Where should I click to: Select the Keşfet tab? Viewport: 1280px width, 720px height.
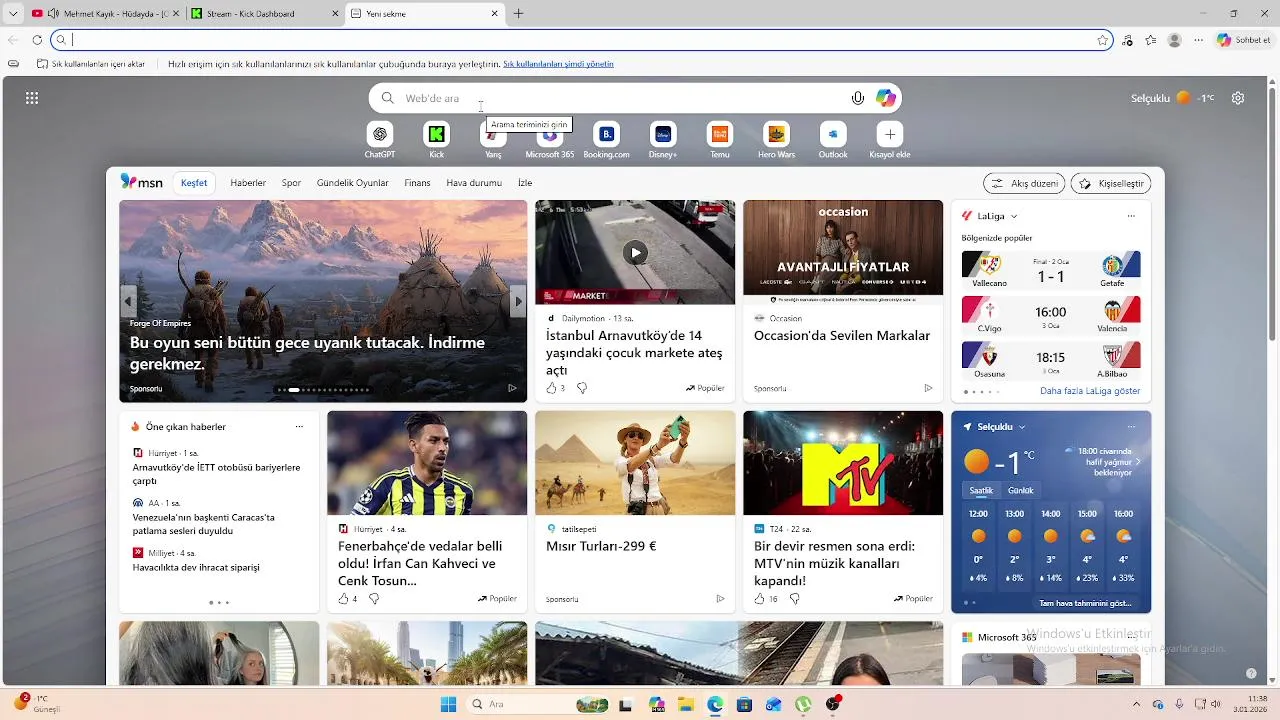(194, 183)
